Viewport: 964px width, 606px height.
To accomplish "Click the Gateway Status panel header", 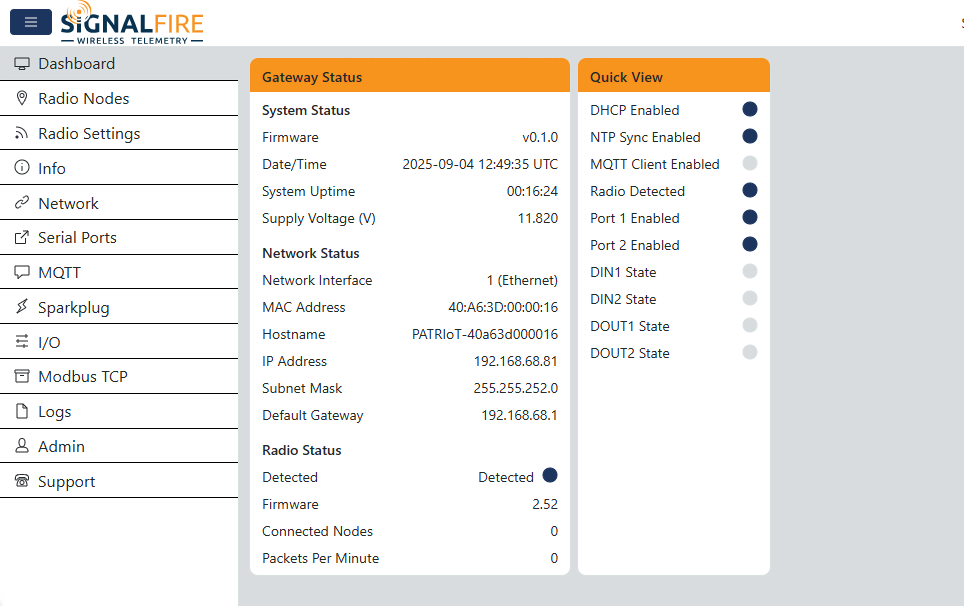I will [x=409, y=77].
